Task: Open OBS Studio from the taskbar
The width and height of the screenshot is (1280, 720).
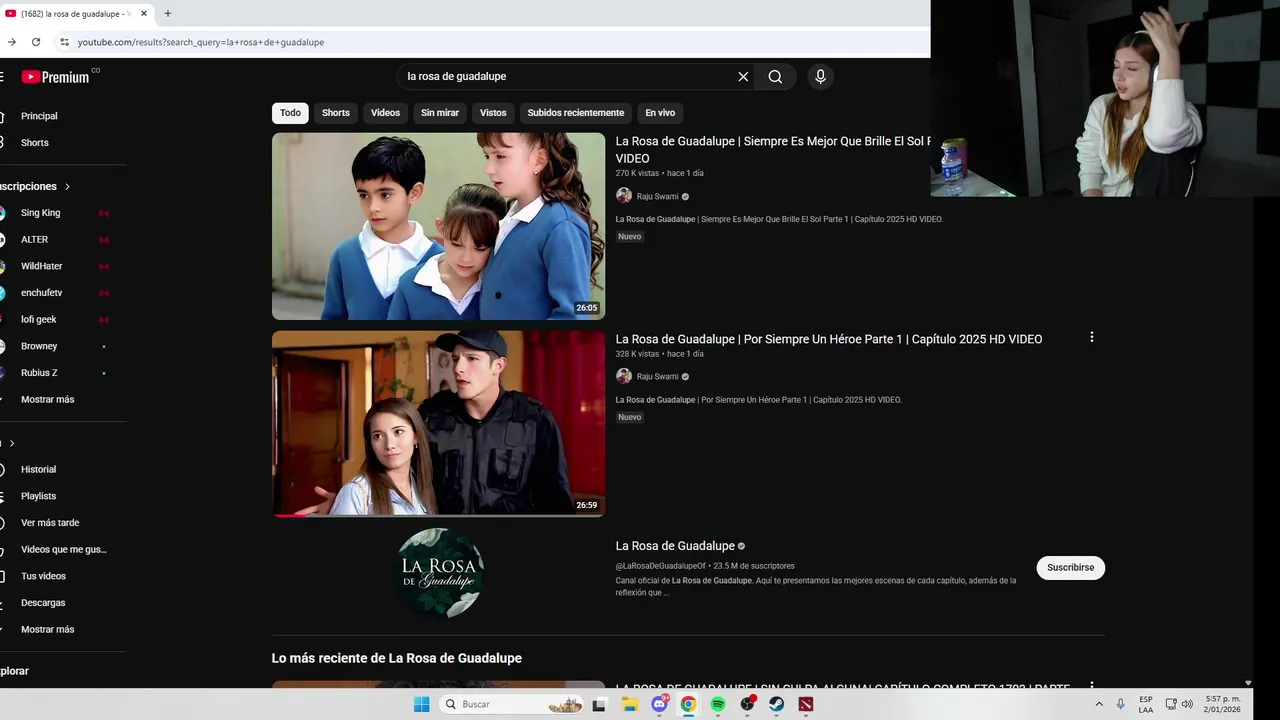Action: pyautogui.click(x=747, y=704)
